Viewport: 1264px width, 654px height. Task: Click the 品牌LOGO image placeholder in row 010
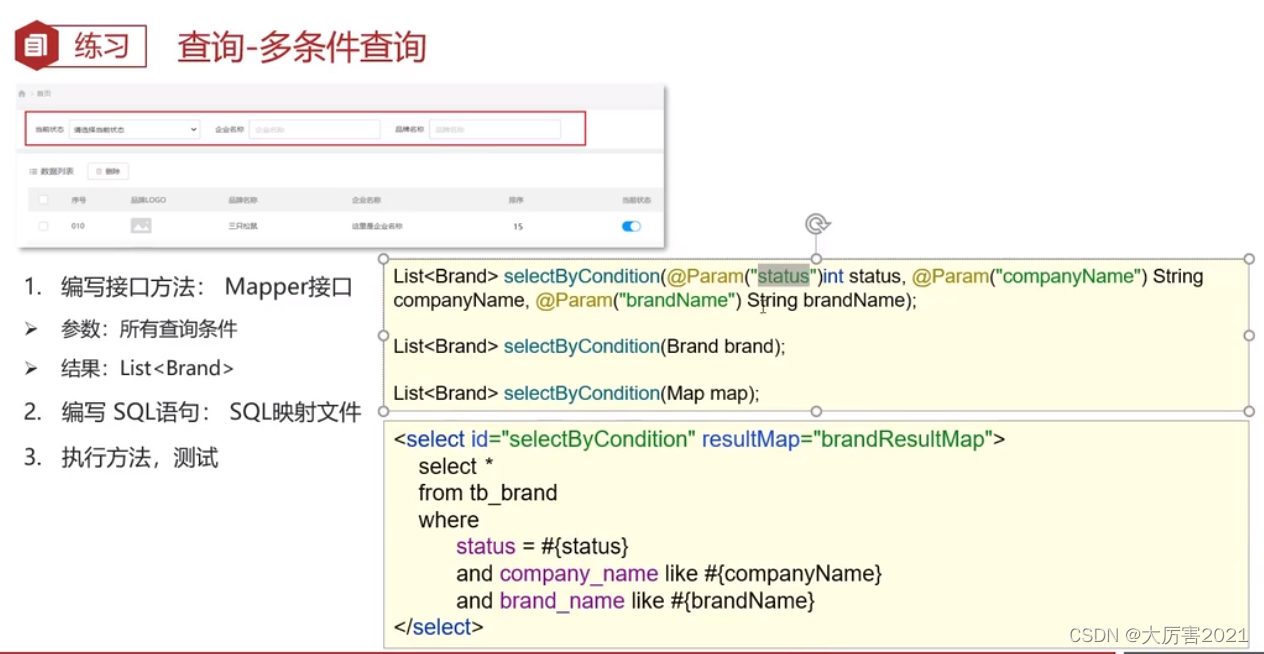[141, 226]
